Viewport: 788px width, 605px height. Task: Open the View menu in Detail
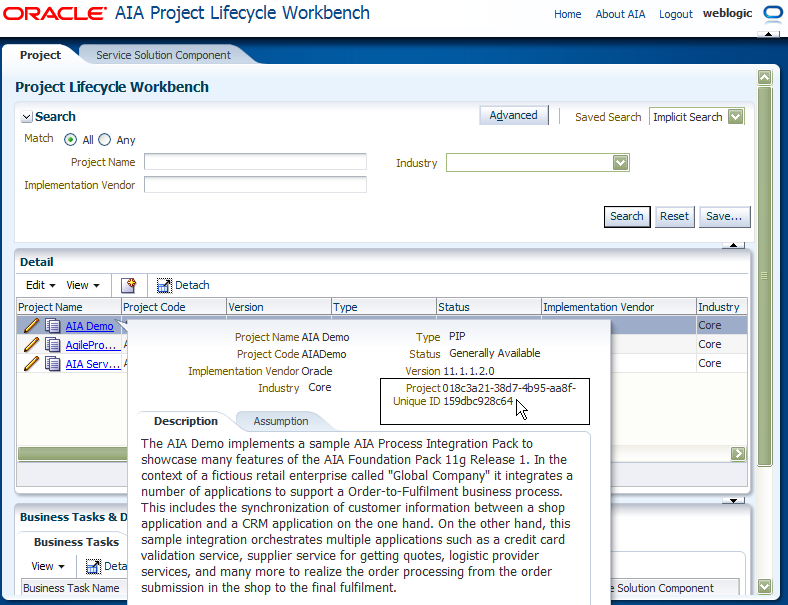(83, 285)
